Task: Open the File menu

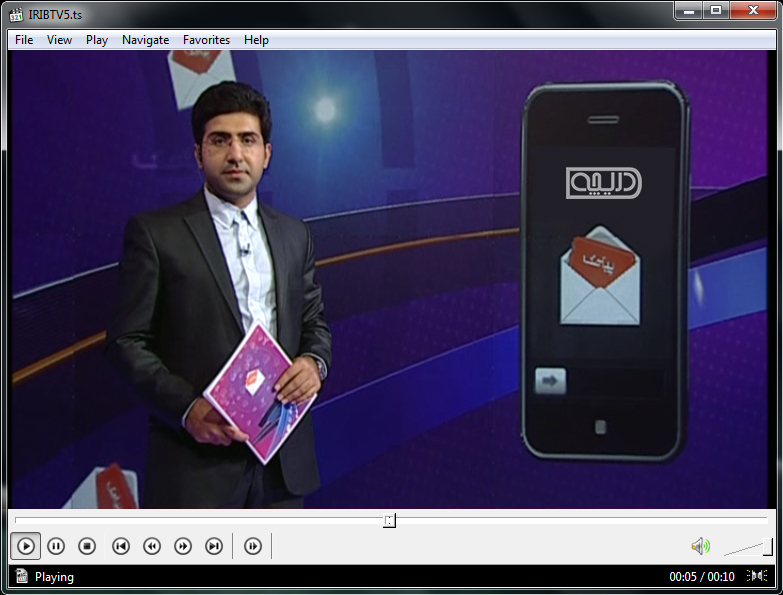Action: click(x=24, y=40)
